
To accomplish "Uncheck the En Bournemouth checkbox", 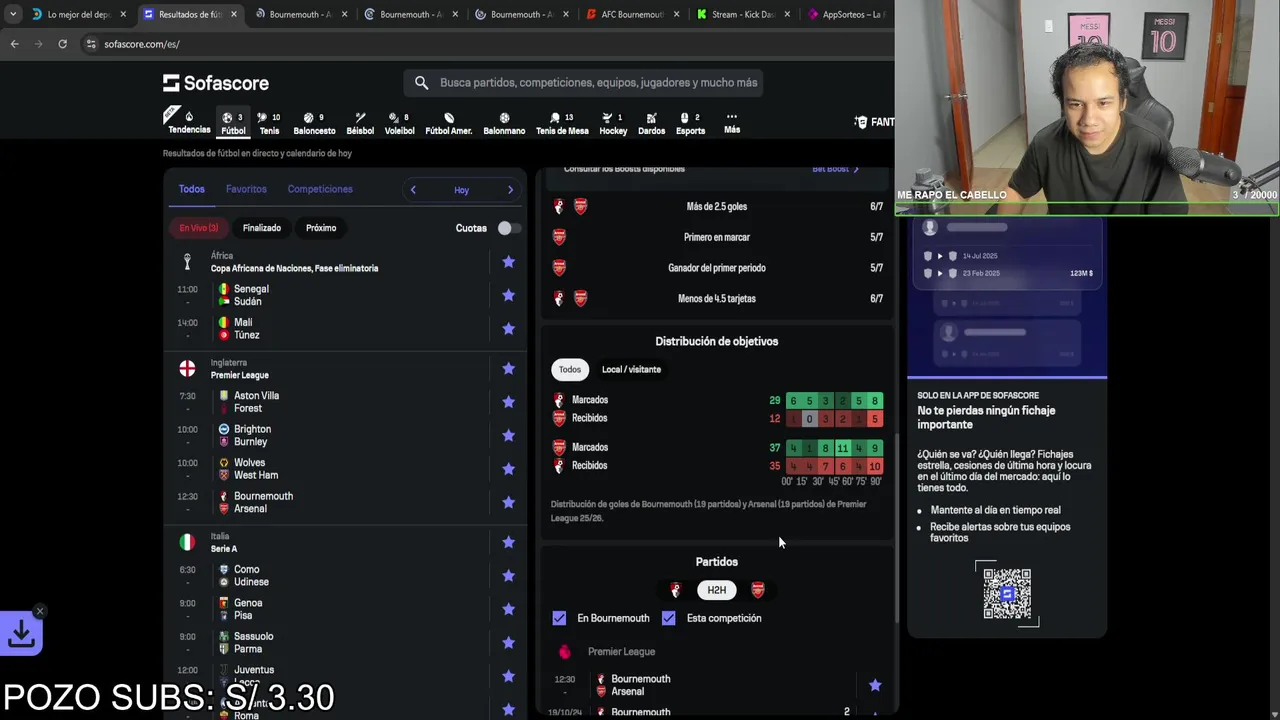I will [x=559, y=618].
